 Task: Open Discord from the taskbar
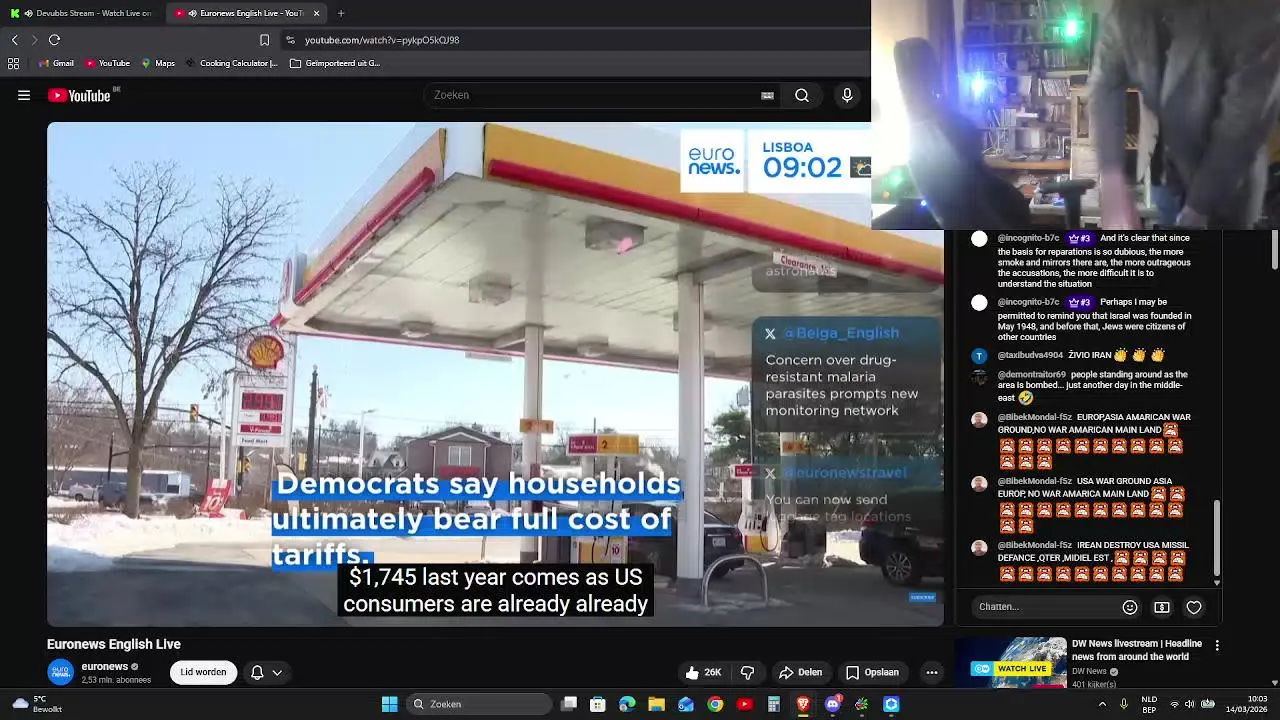[x=832, y=704]
